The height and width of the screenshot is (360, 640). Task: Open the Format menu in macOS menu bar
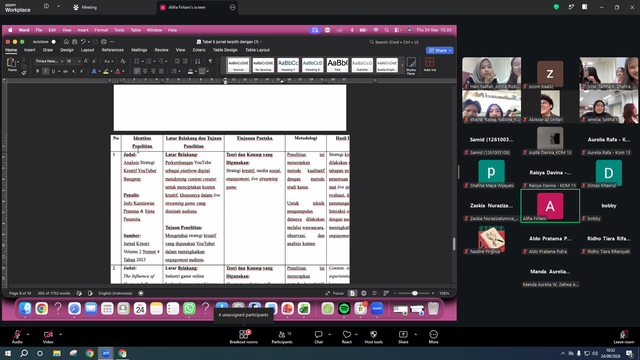(x=101, y=30)
